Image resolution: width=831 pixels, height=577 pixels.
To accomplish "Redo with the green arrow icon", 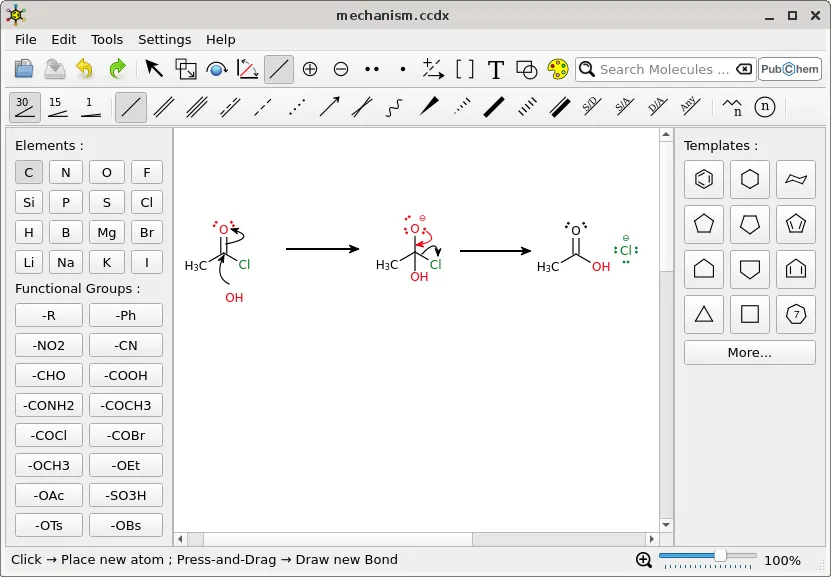I will point(117,69).
